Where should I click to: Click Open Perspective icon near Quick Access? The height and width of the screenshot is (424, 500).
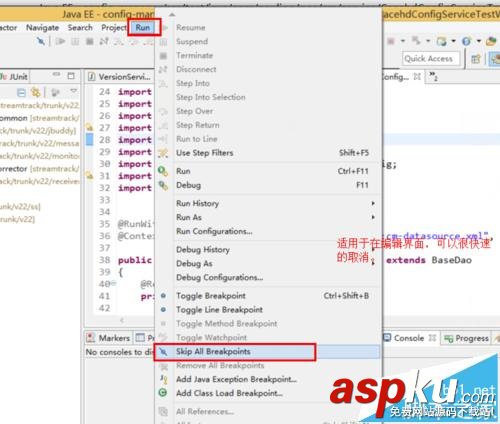[x=476, y=59]
